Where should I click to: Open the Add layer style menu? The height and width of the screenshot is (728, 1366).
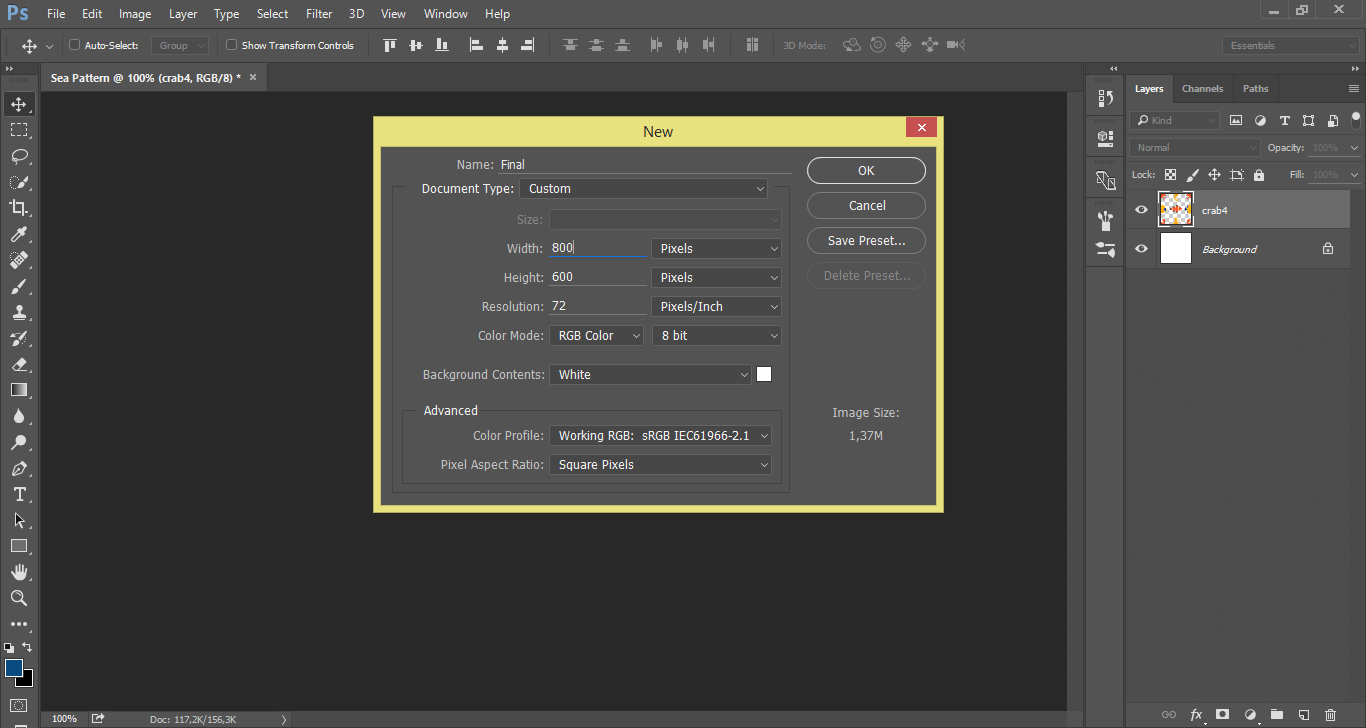1196,715
